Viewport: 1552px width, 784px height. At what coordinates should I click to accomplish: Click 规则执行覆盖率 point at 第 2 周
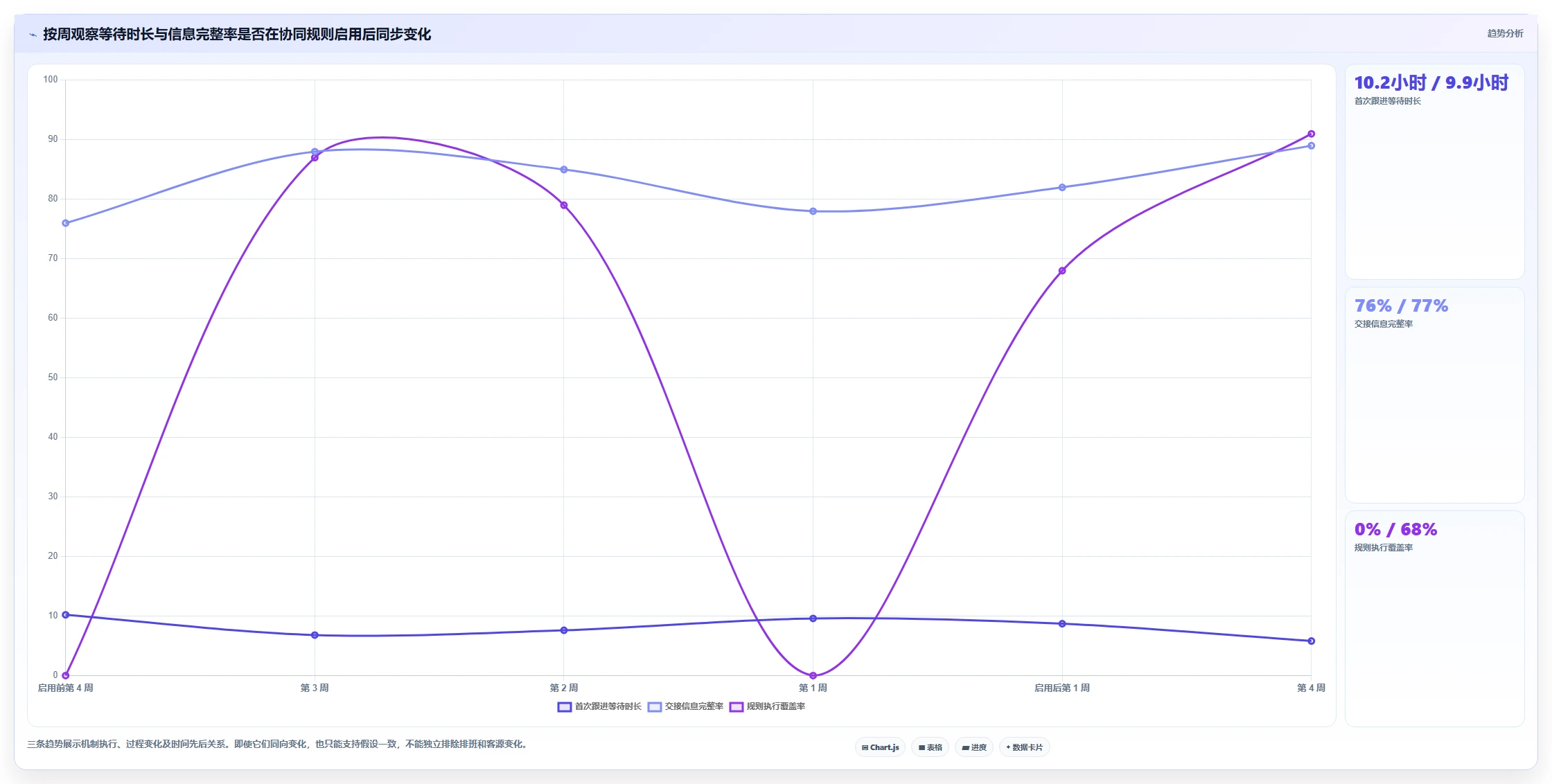click(x=564, y=205)
